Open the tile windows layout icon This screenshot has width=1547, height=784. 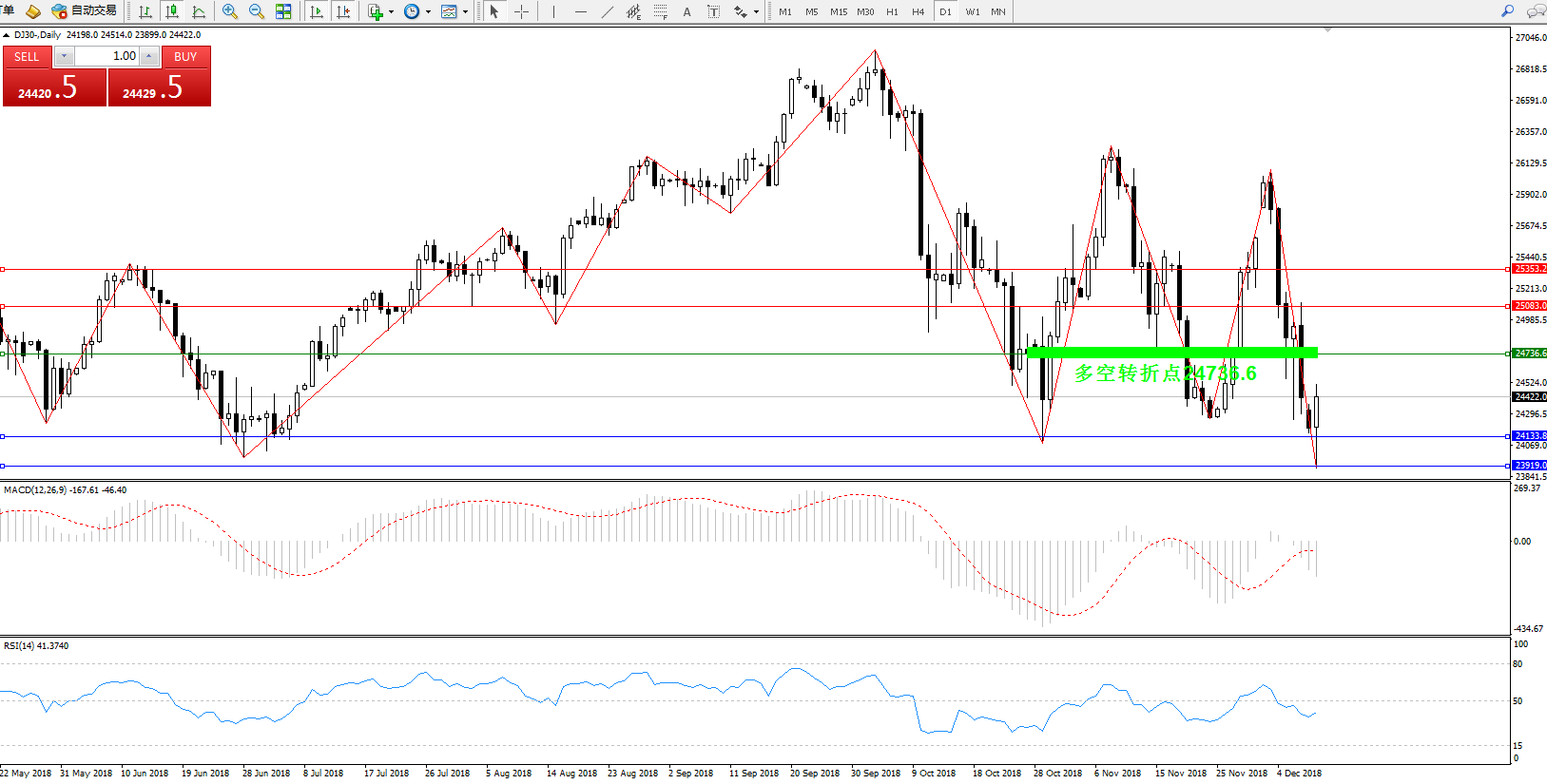click(283, 11)
